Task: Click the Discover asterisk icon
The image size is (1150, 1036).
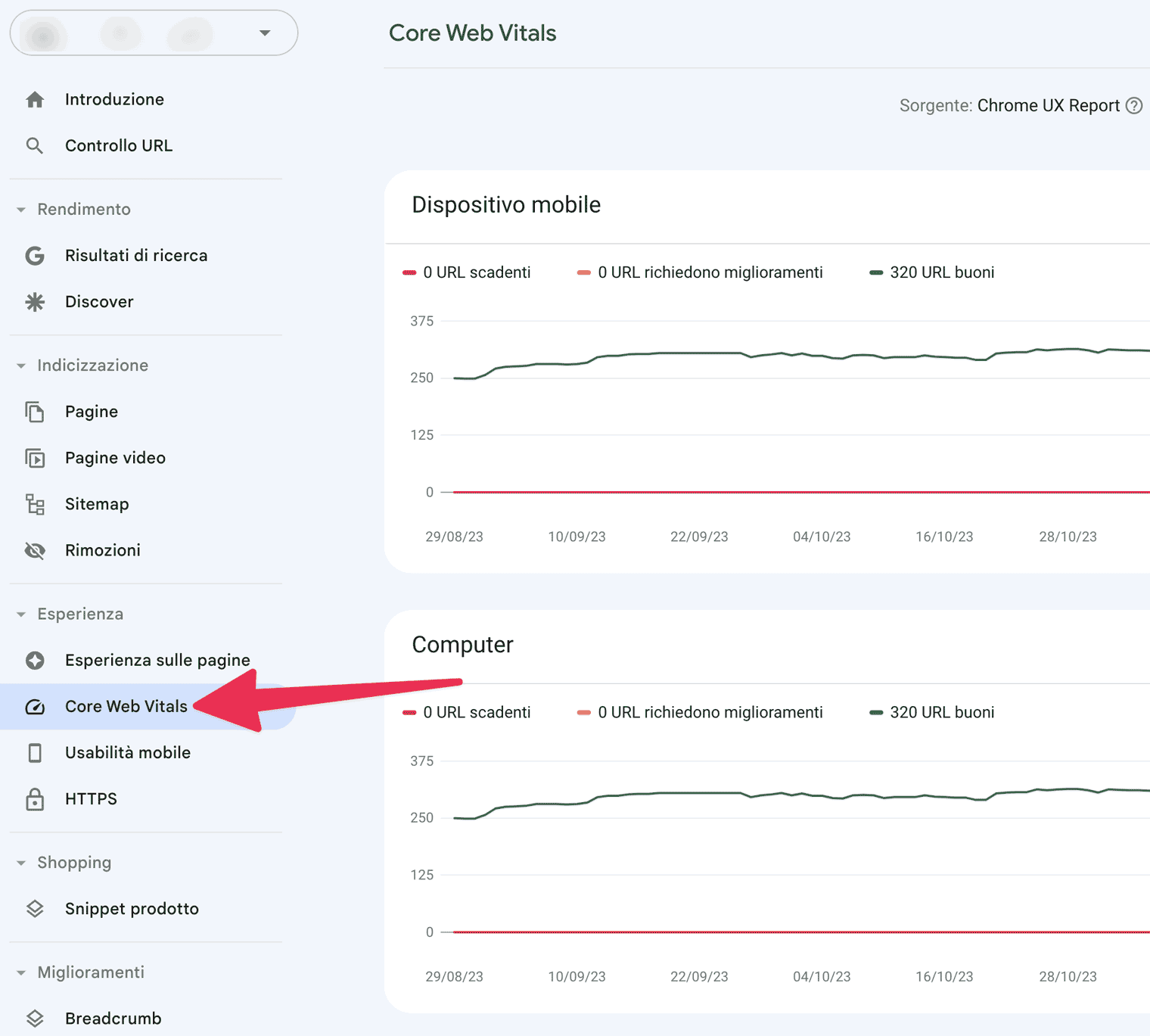Action: coord(35,302)
